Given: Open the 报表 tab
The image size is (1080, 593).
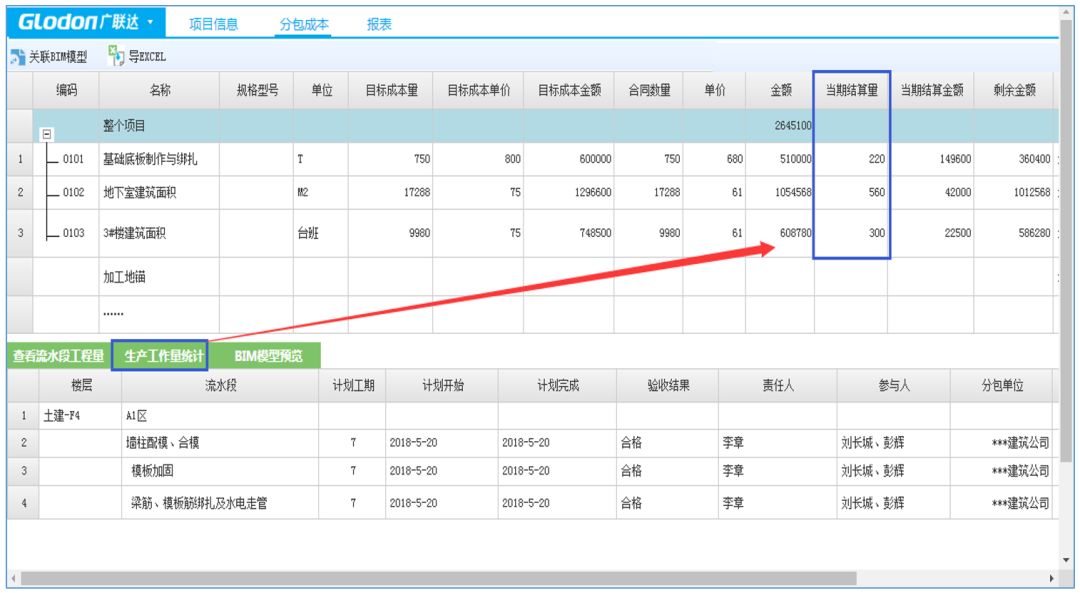Looking at the screenshot, I should click(379, 24).
